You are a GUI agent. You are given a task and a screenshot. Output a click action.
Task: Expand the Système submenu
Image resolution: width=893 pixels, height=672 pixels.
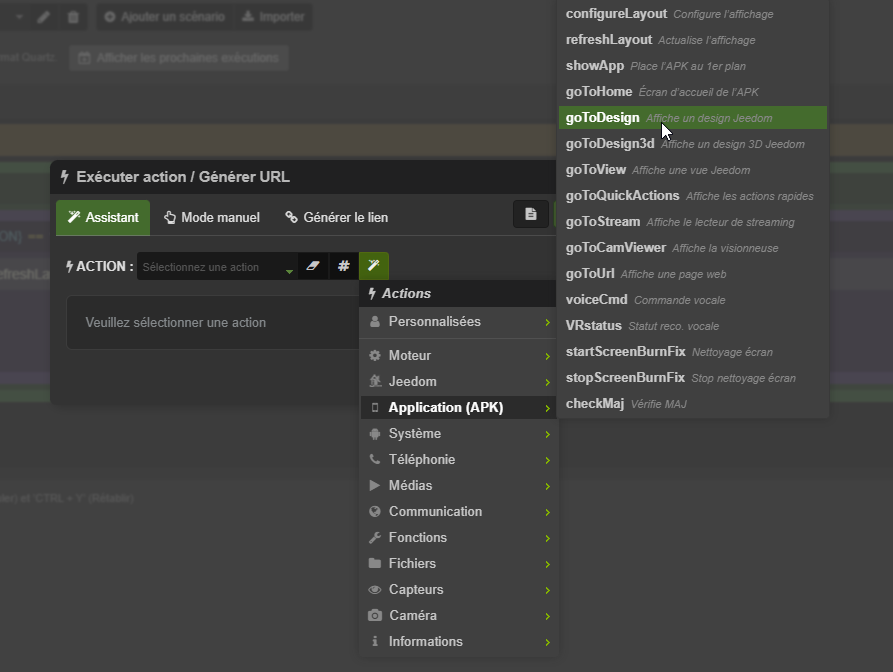tap(459, 433)
